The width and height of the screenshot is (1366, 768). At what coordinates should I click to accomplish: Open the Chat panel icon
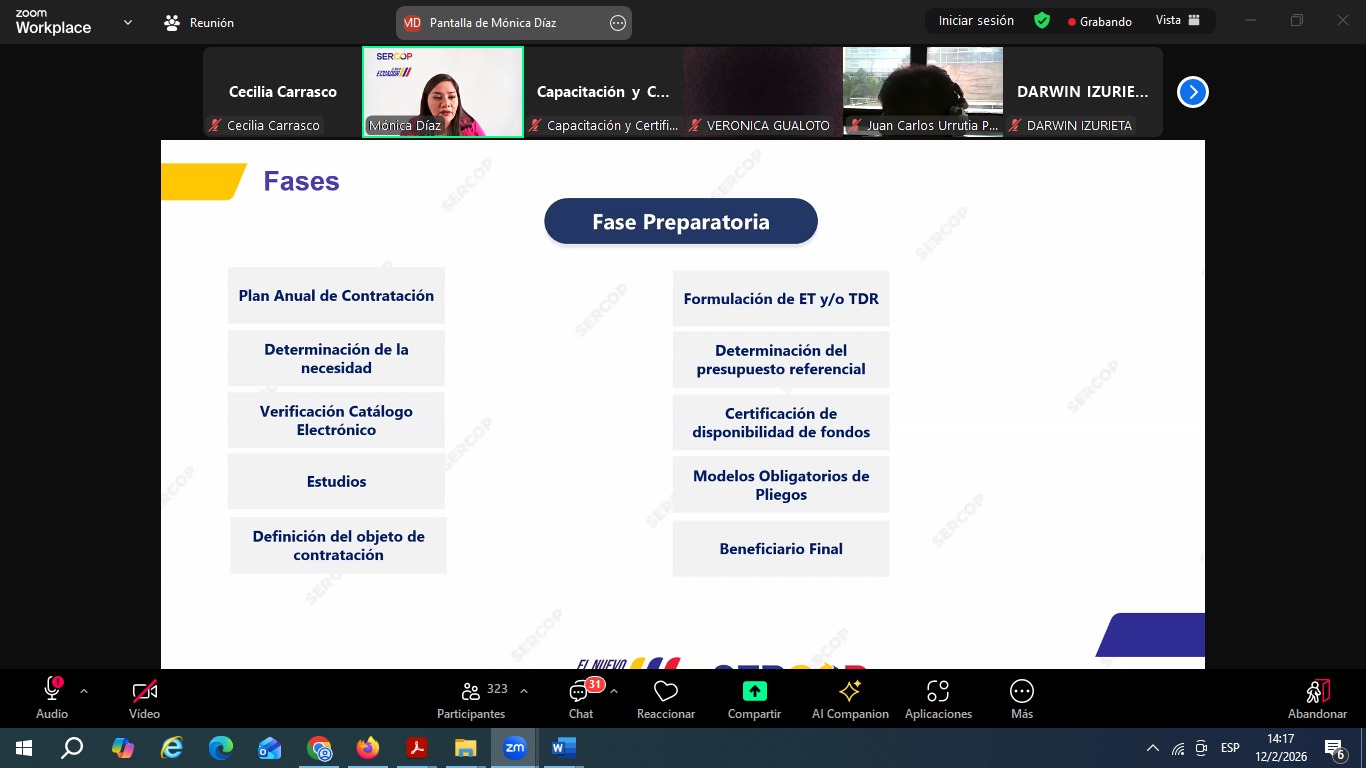tap(580, 692)
